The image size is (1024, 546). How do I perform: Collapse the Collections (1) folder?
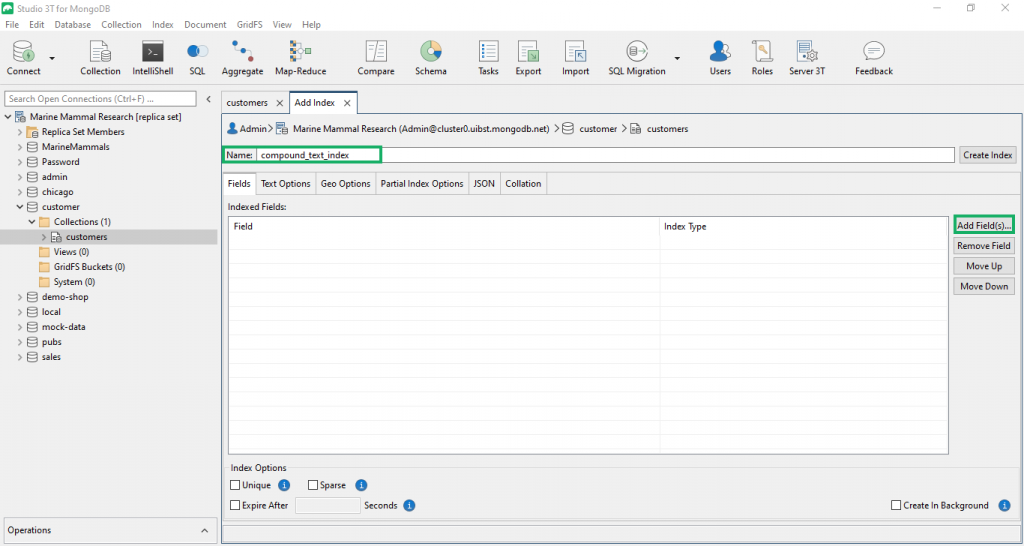32,222
